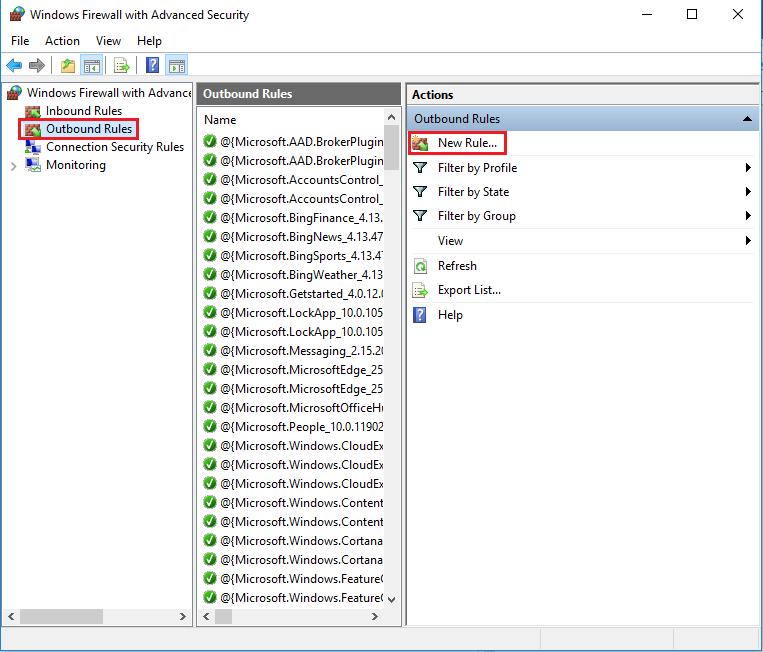Click the Export List toolbar icon
This screenshot has width=763, height=652.
click(x=121, y=65)
